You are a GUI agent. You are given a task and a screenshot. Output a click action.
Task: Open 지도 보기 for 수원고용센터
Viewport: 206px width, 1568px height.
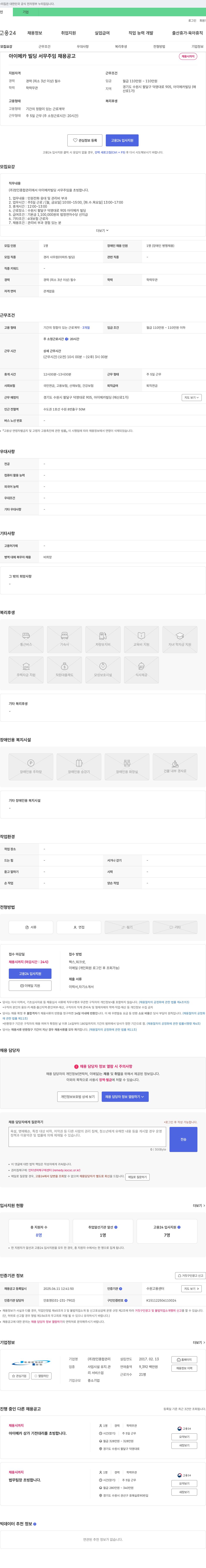click(191, 1289)
